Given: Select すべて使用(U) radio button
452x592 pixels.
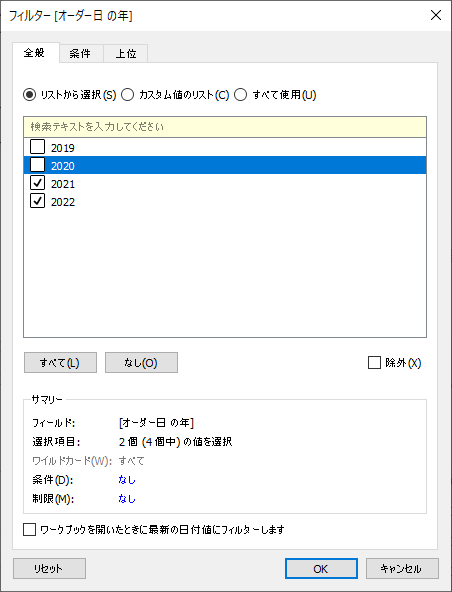Looking at the screenshot, I should [241, 94].
